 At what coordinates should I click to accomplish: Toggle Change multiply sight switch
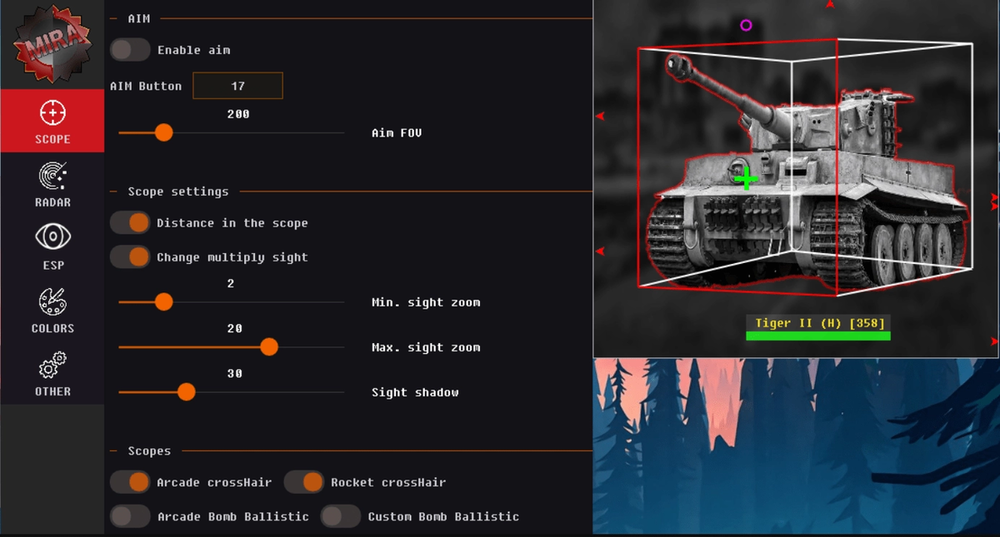[x=130, y=257]
